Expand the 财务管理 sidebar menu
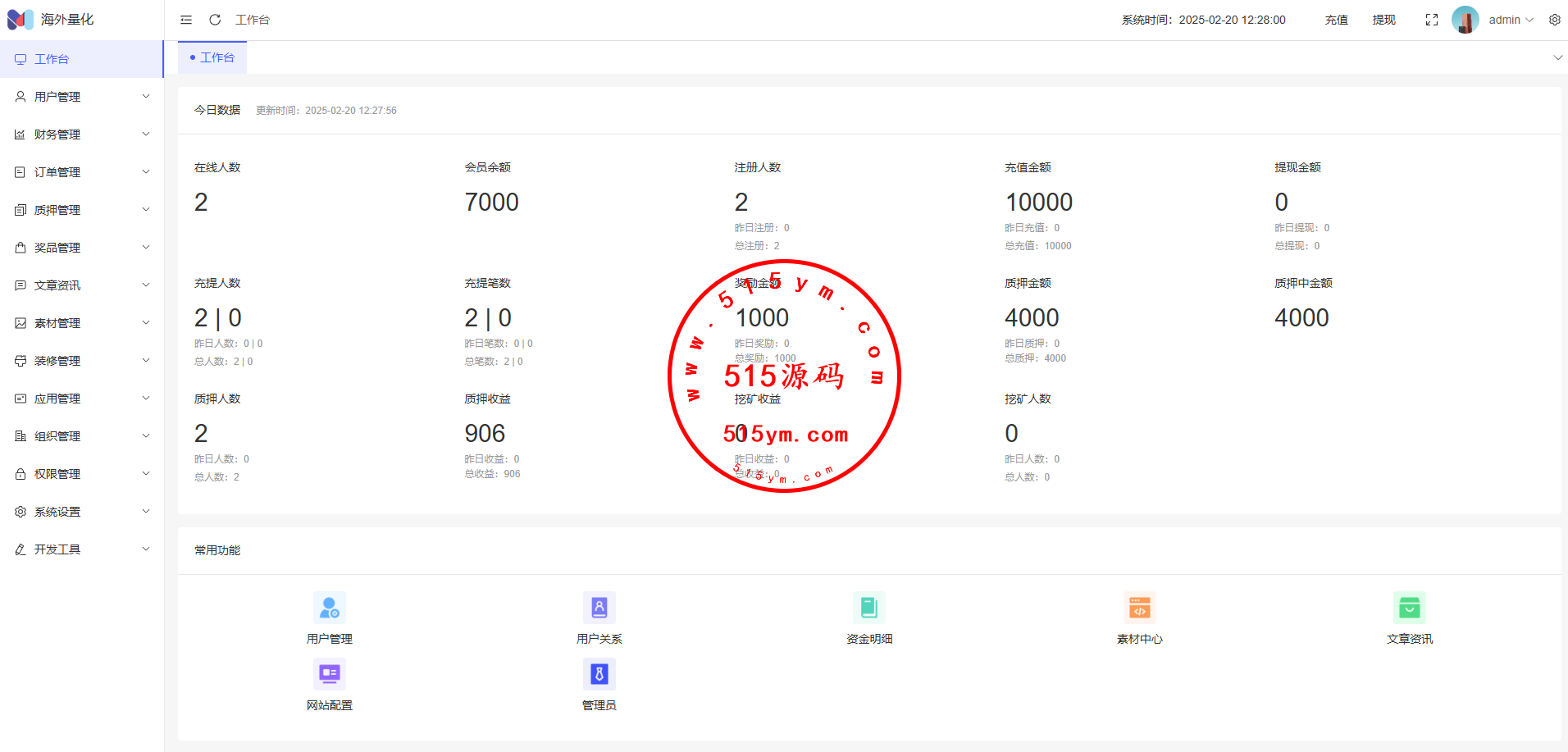Screen dimensions: 1568x752 pos(82,134)
